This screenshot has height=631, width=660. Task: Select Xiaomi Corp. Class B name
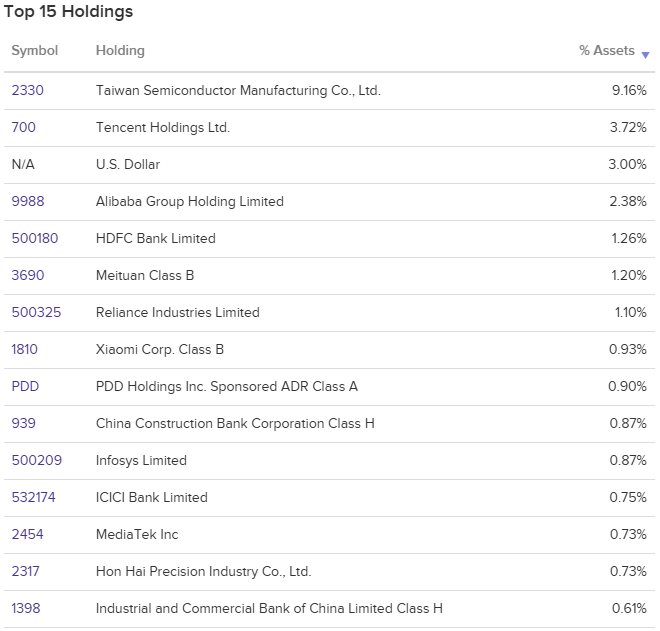pyautogui.click(x=160, y=349)
